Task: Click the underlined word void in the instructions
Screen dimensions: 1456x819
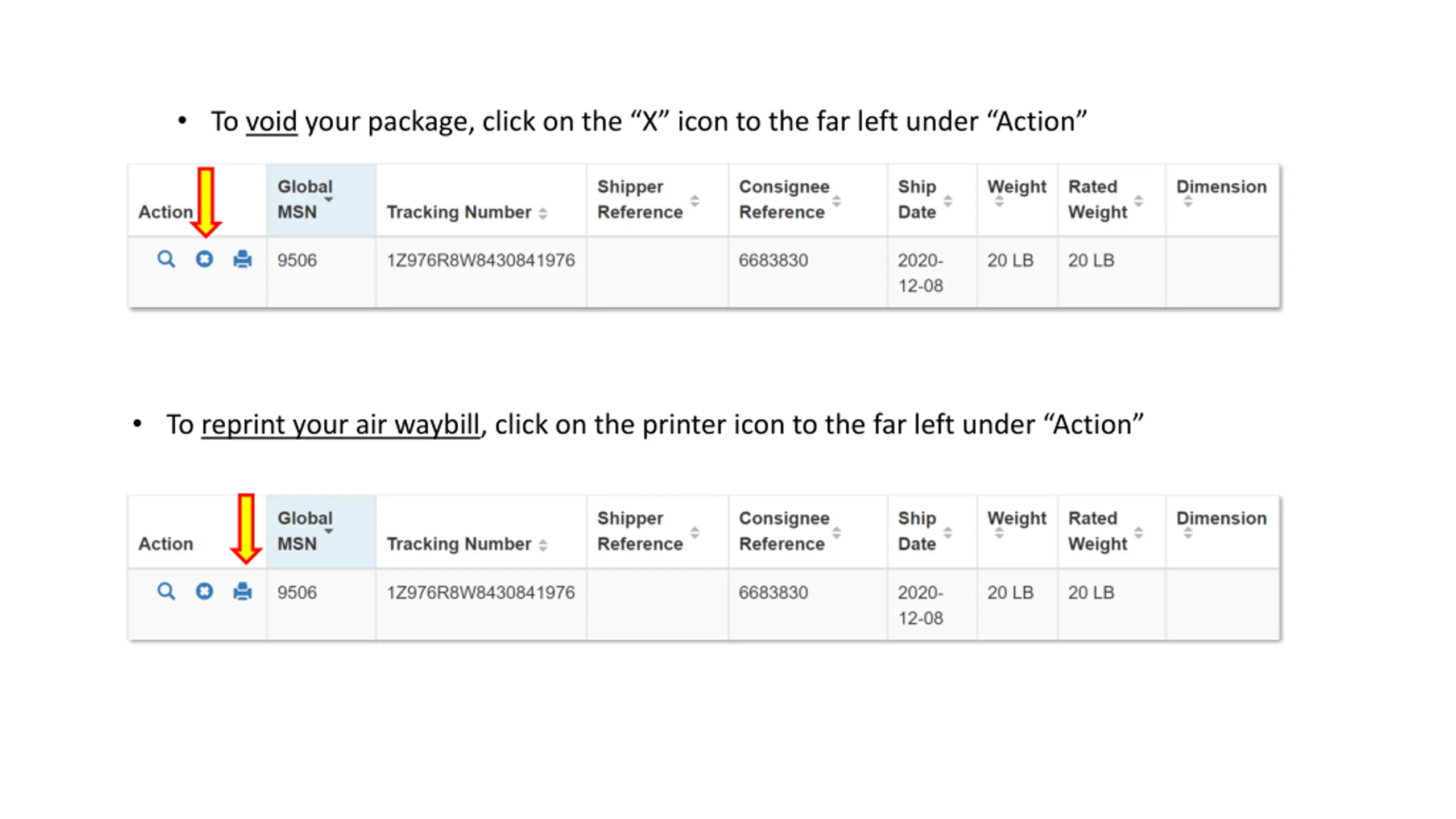Action: [x=271, y=122]
